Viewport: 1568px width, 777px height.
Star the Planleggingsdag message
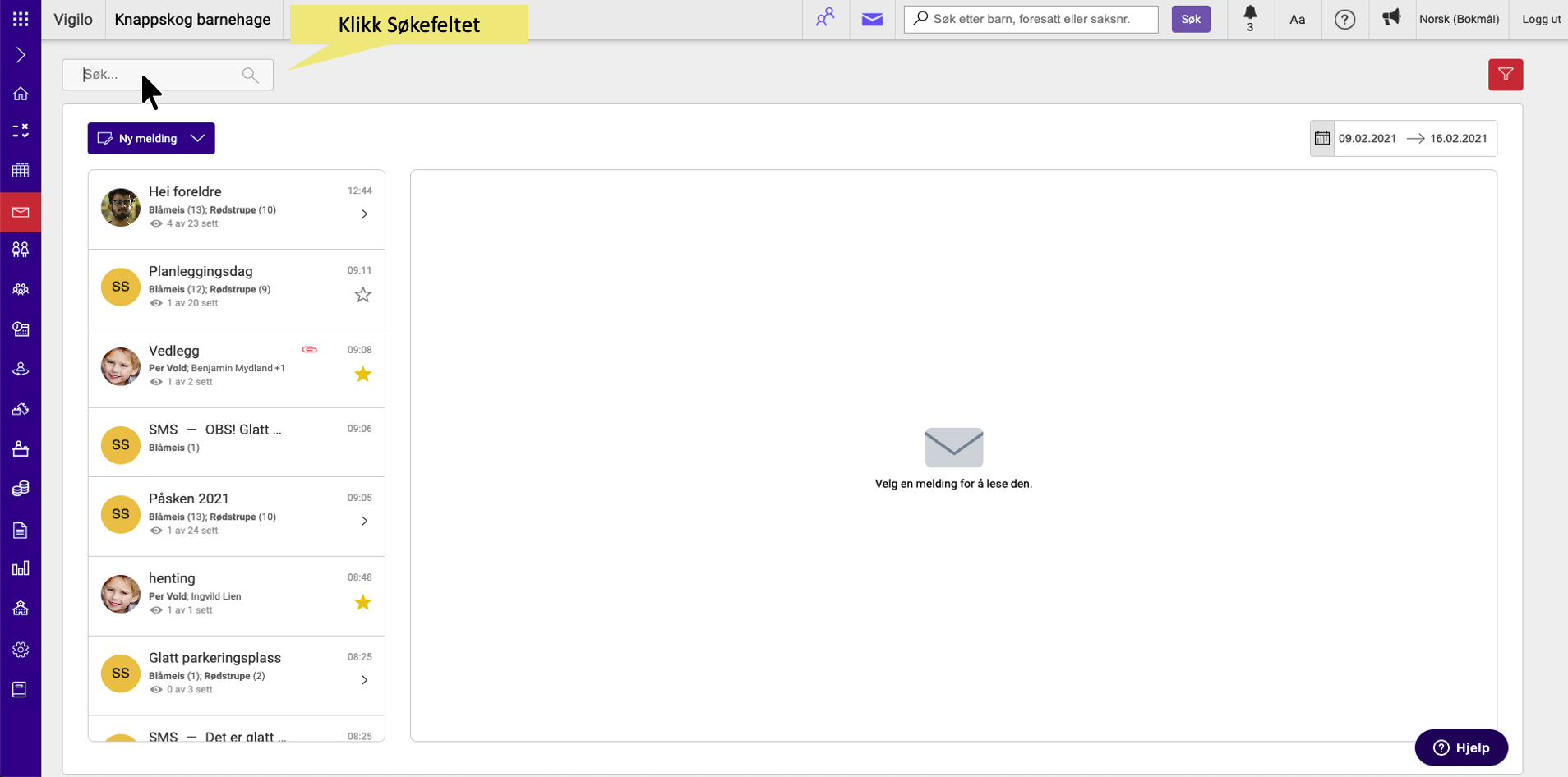(x=362, y=295)
